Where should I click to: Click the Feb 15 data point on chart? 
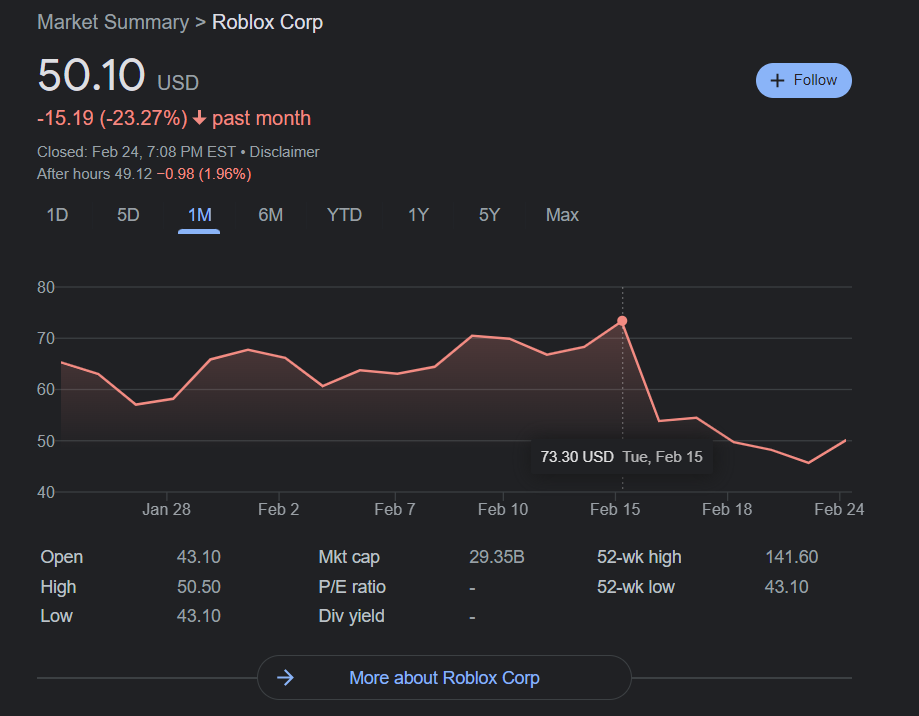[622, 321]
